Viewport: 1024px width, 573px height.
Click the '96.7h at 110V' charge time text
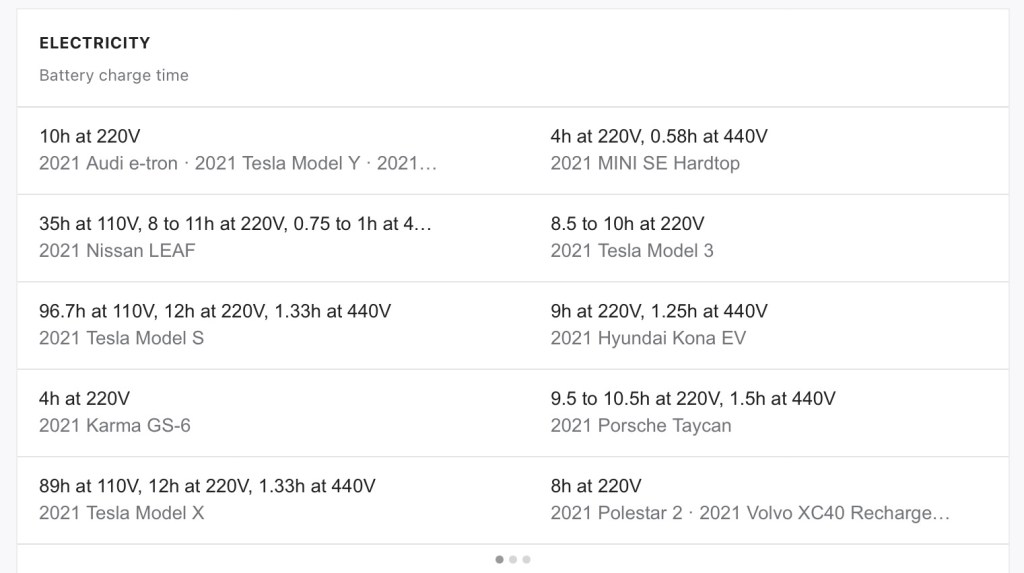(215, 311)
